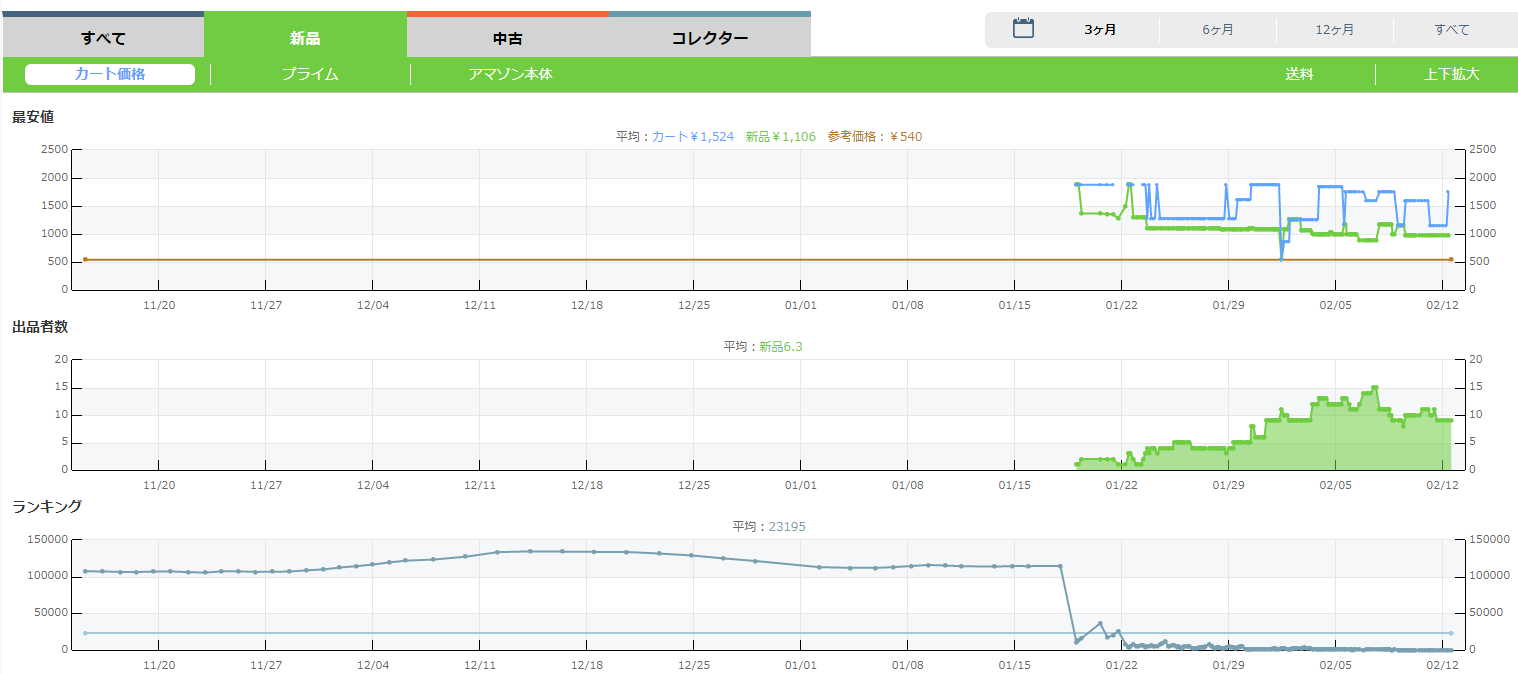Toggle 送料 inclusion in prices

pyautogui.click(x=1298, y=74)
